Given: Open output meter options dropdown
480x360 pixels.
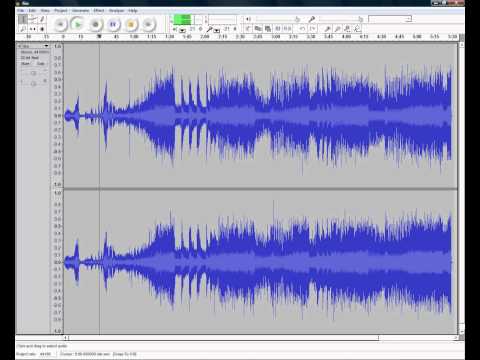Looking at the screenshot, I should coord(183,30).
